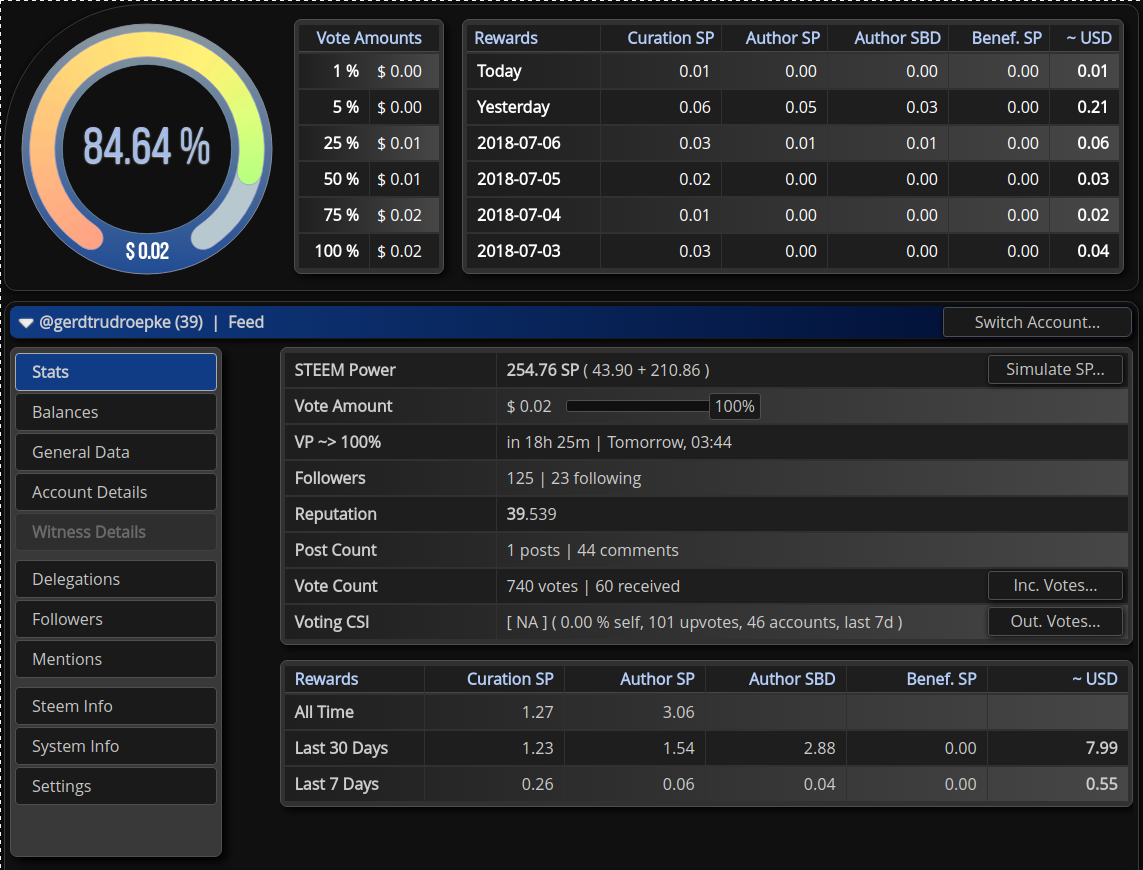Select the 2018-07-04 rewards row
Viewport: 1143px width, 870px height.
click(x=794, y=215)
